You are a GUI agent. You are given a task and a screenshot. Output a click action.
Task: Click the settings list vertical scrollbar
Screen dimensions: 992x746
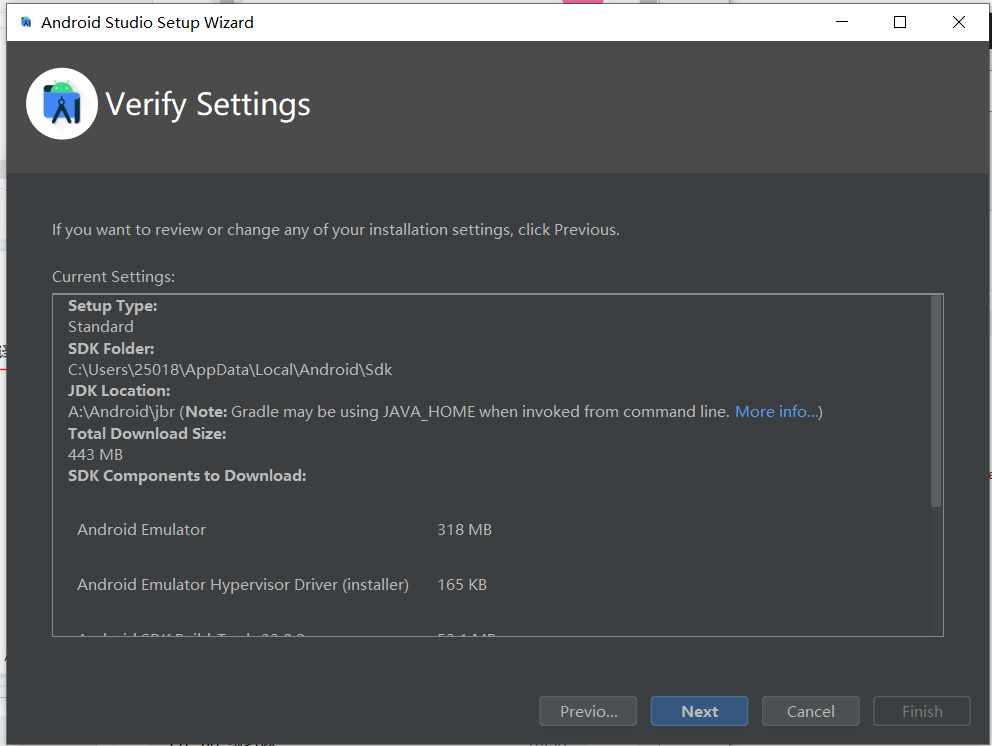[x=936, y=401]
